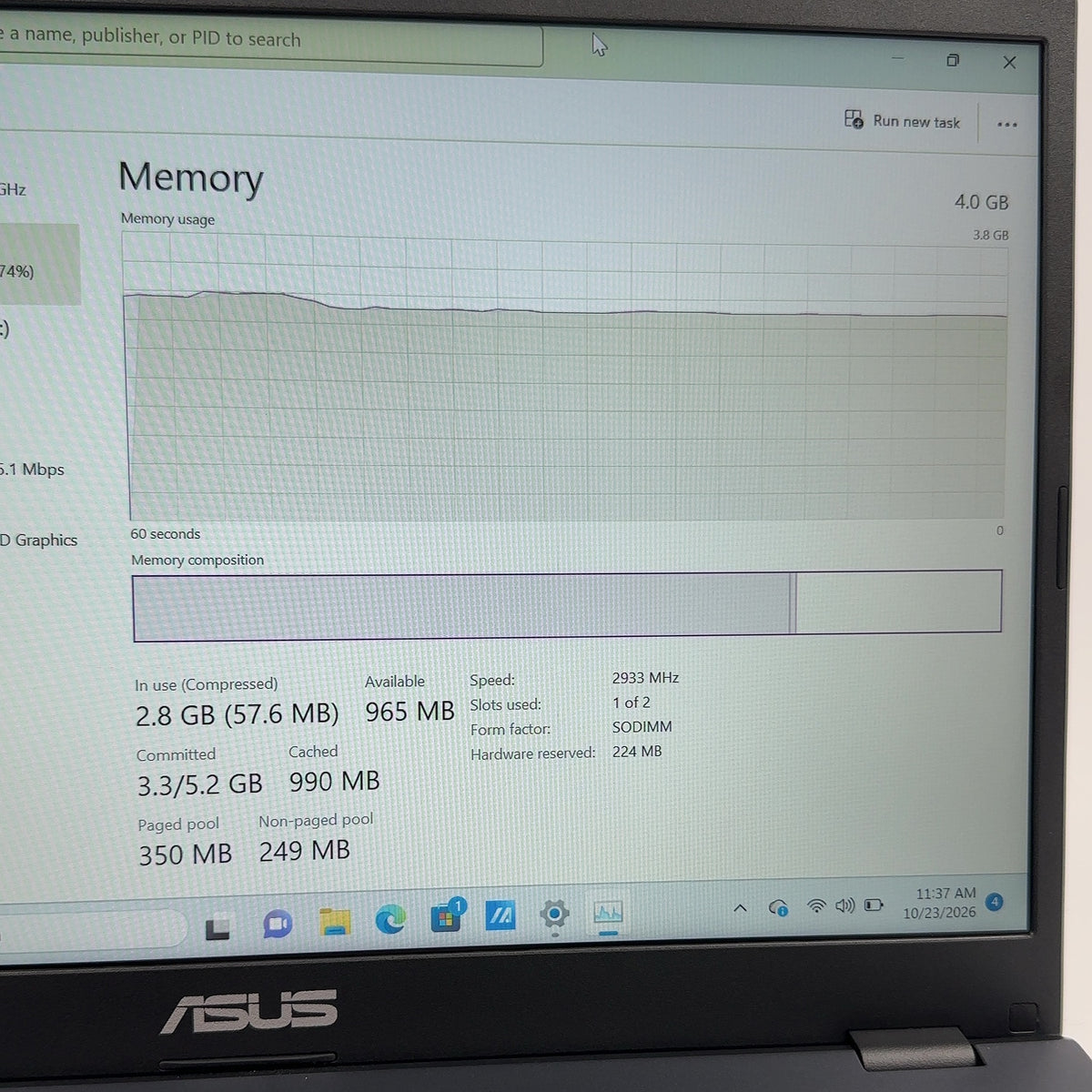Select the memory sidebar item showing 74%

(x=38, y=265)
